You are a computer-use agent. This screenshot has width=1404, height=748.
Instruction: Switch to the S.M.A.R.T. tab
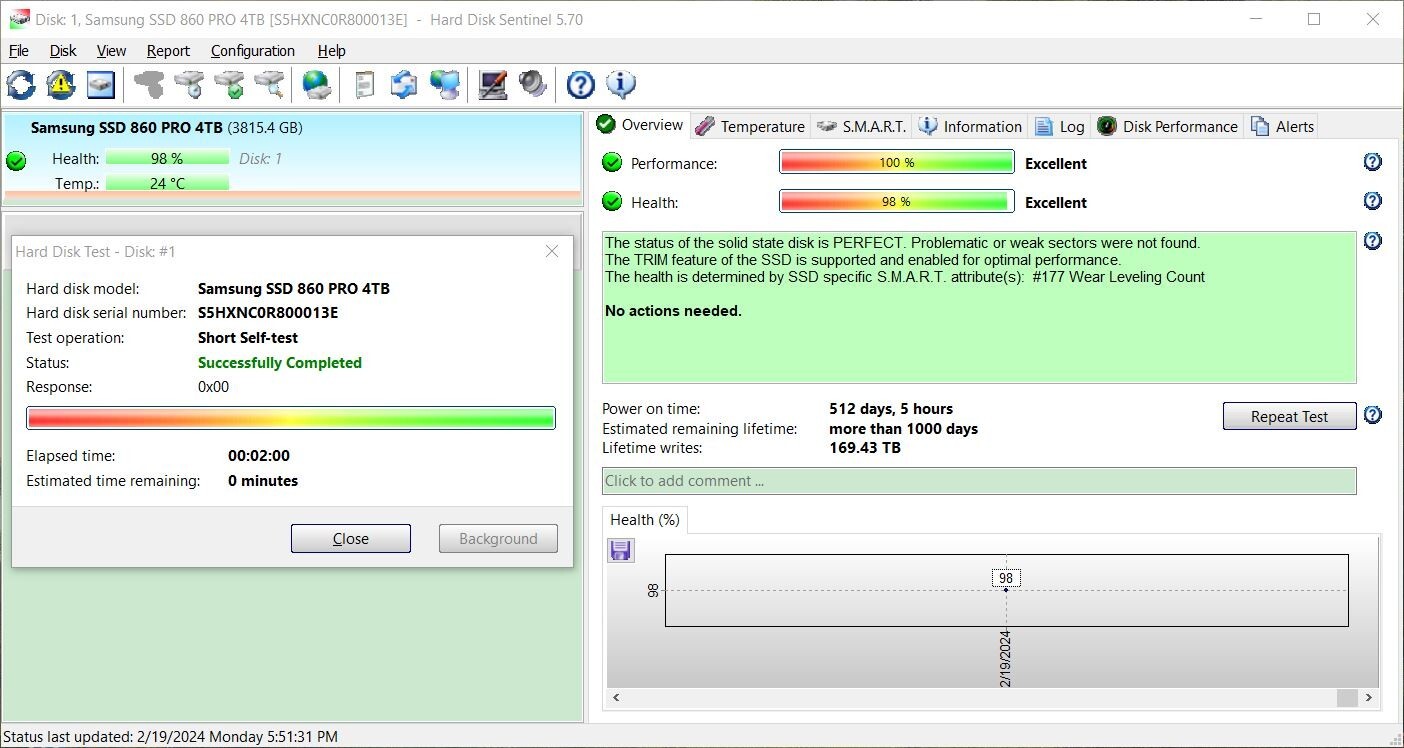862,126
